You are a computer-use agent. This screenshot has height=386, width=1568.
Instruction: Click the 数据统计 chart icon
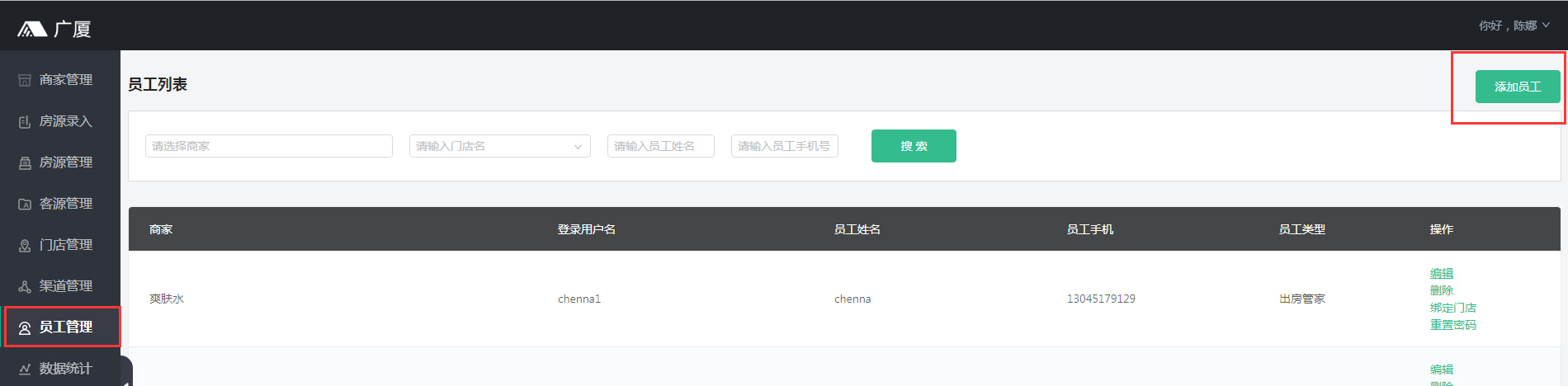point(25,369)
